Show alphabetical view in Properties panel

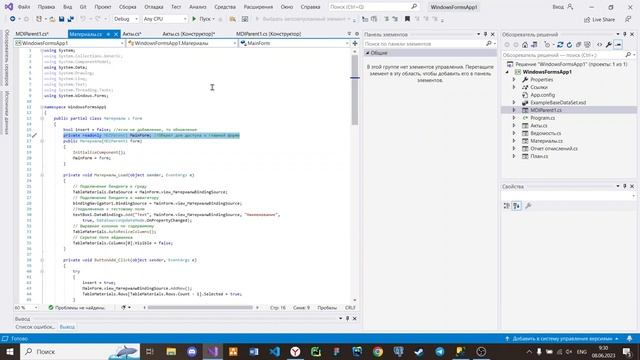[517, 206]
